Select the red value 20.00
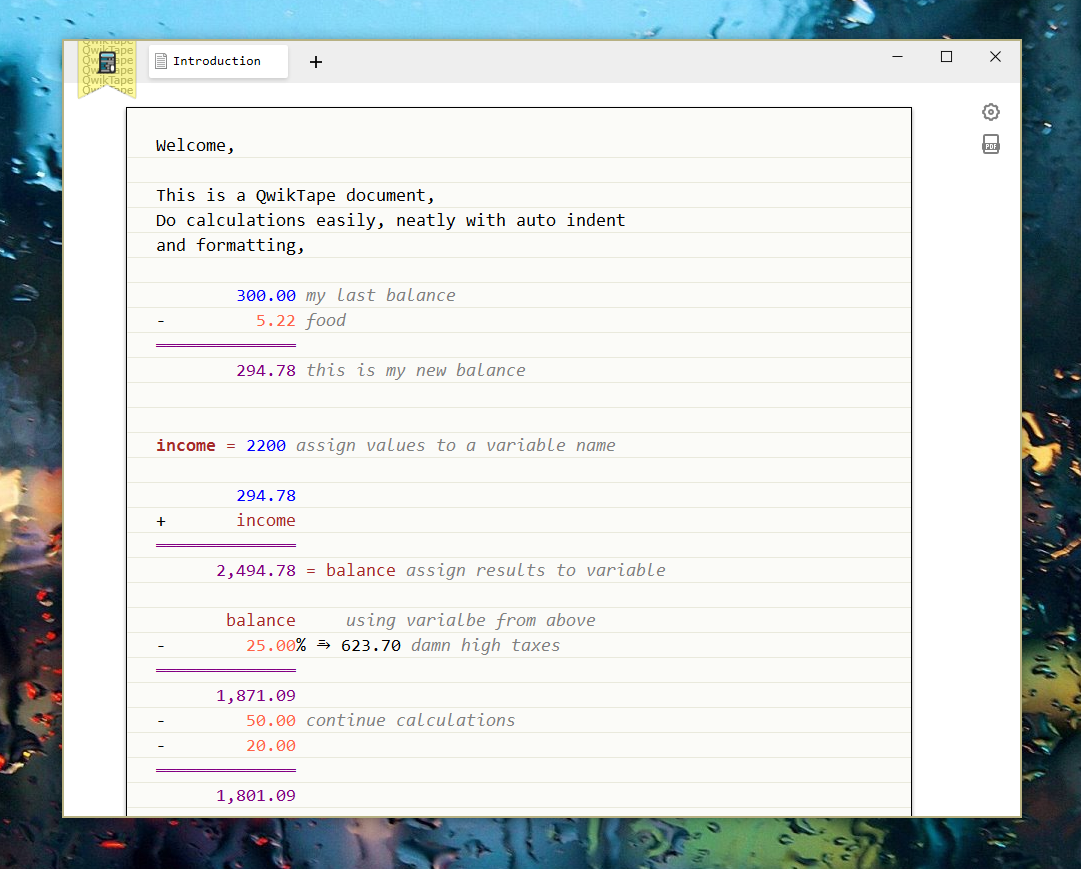This screenshot has height=869, width=1081. (x=271, y=746)
